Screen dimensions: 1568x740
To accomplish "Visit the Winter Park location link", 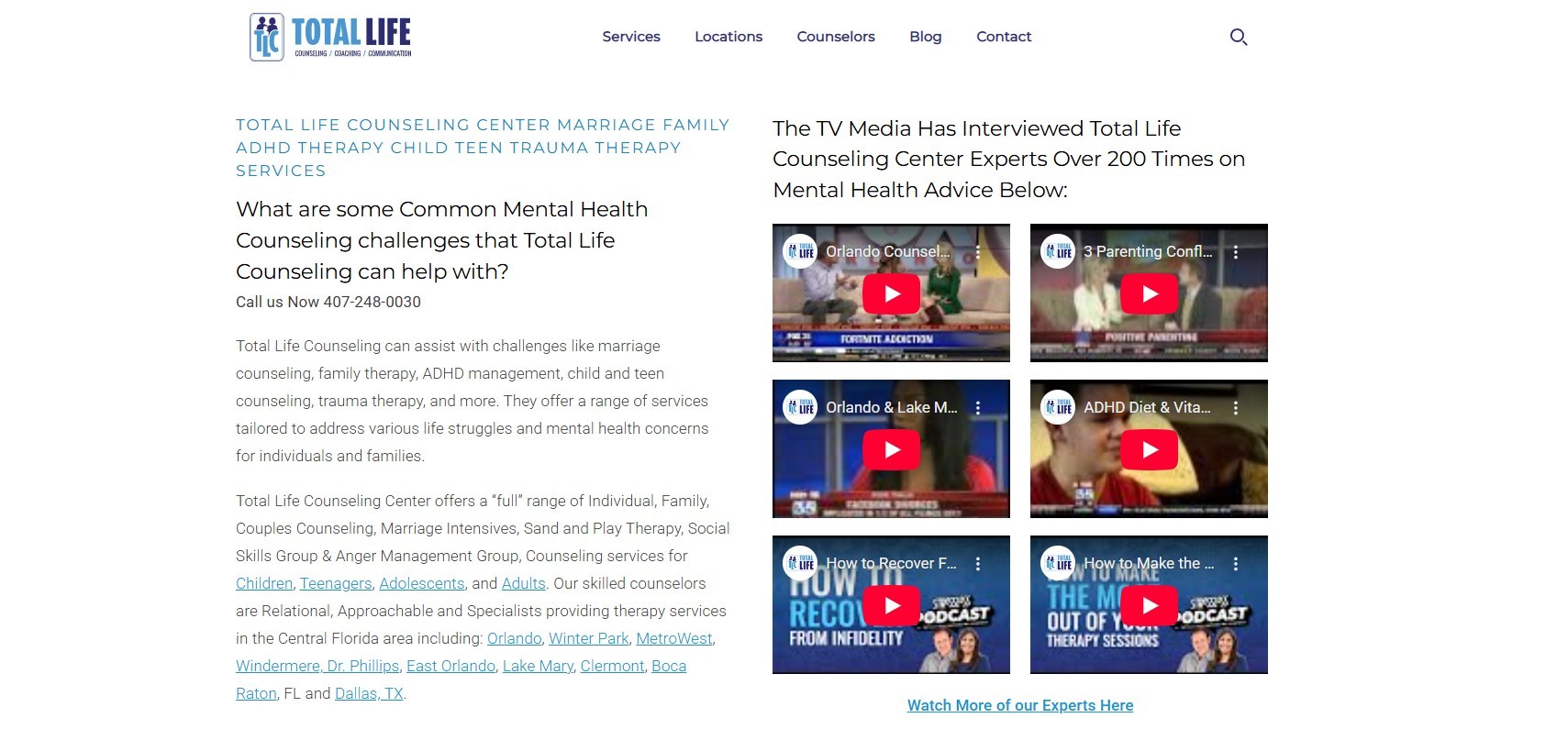I will 589,638.
